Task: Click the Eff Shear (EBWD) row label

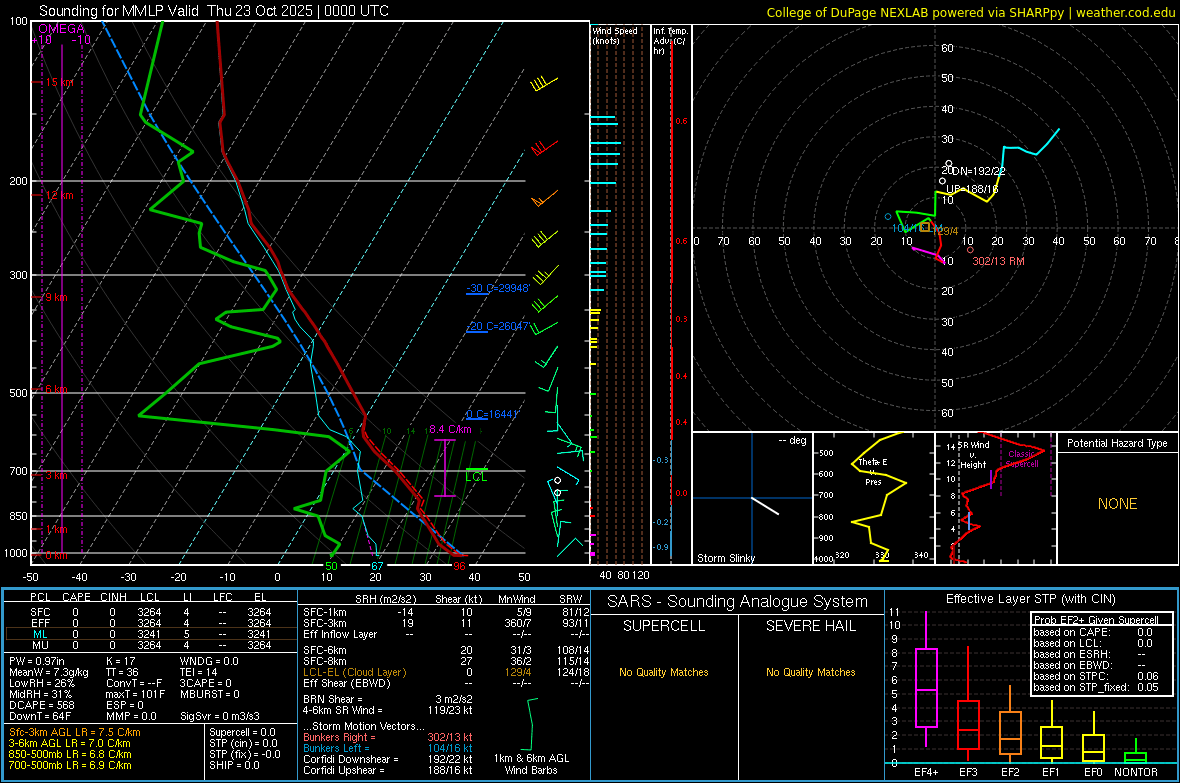Action: [347, 683]
